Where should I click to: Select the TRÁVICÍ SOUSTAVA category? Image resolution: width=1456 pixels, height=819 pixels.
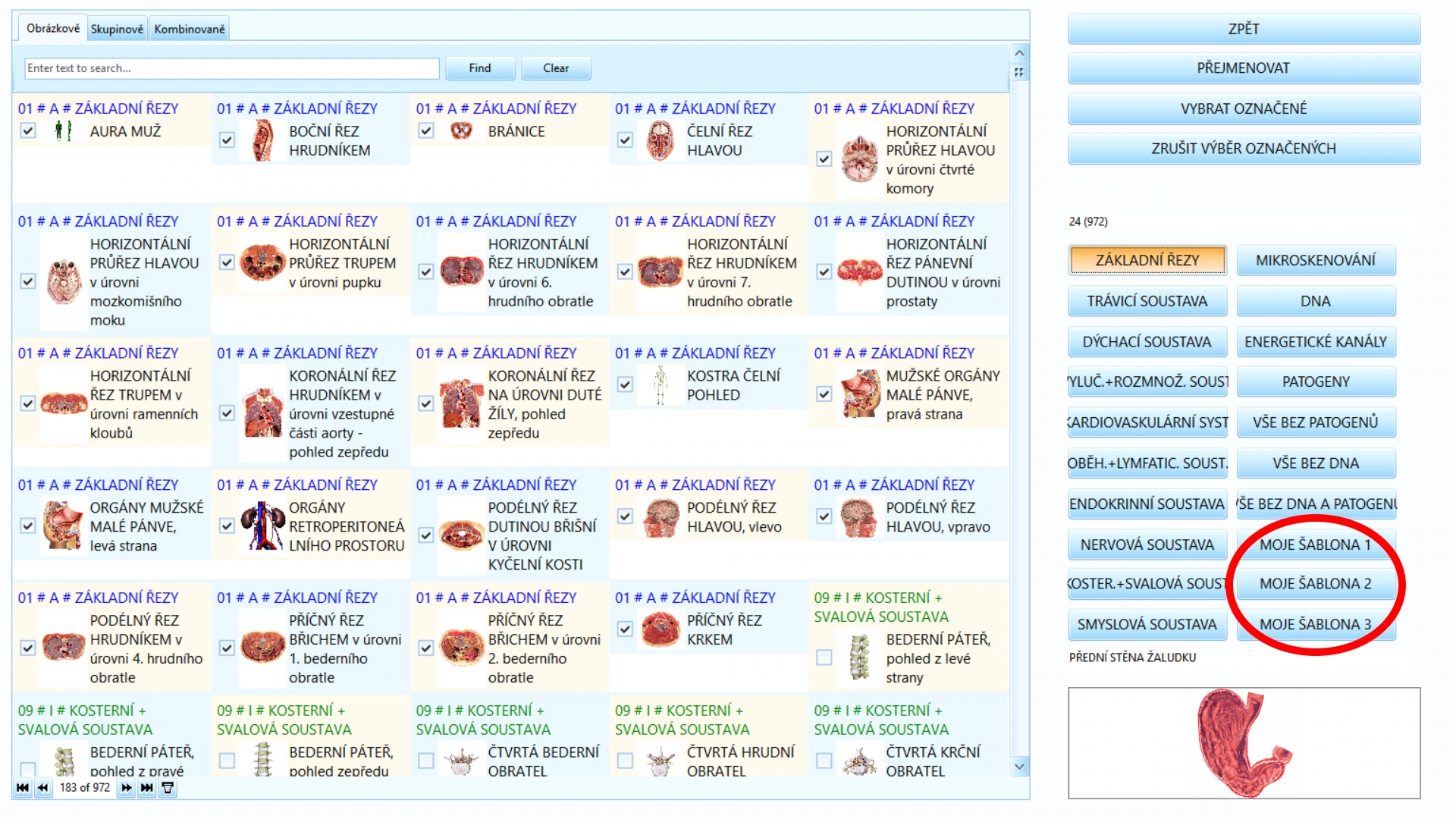[1147, 301]
